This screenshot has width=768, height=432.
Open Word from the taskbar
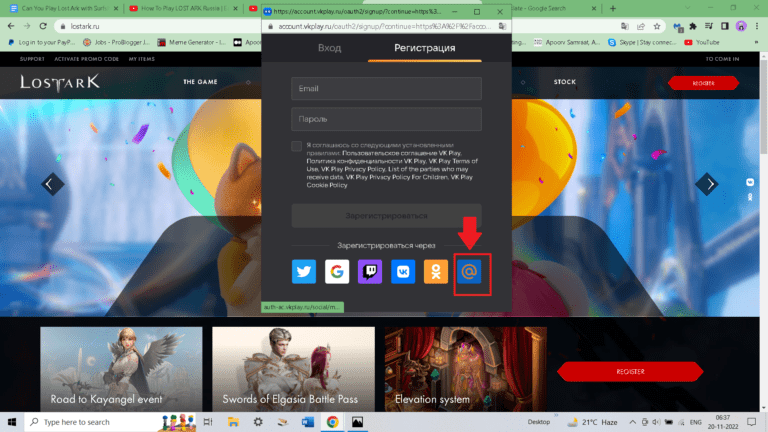pyautogui.click(x=308, y=422)
